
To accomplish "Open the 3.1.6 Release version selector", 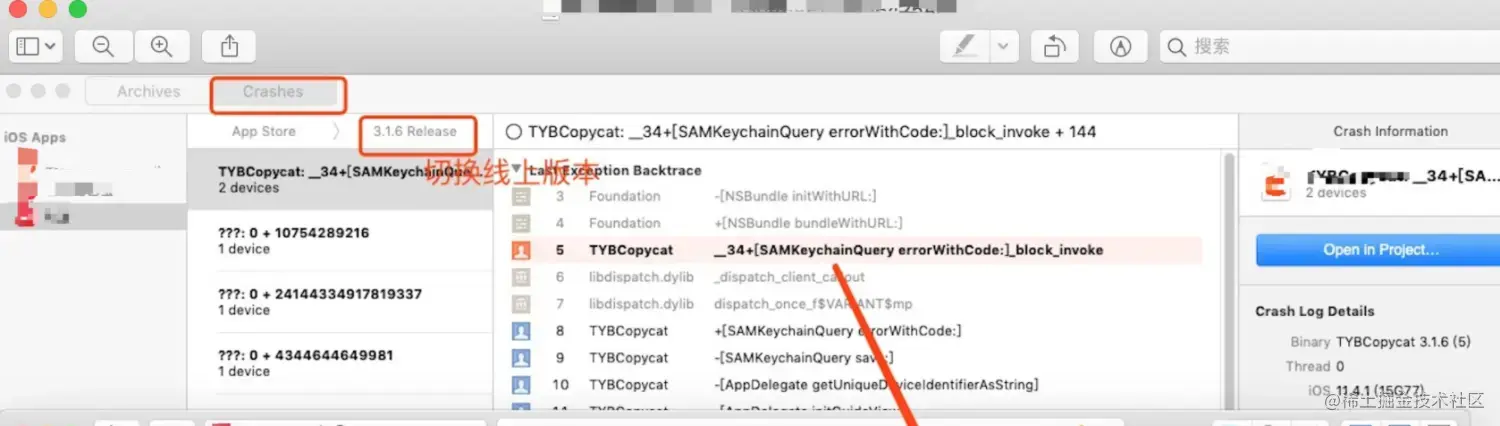I will point(415,131).
